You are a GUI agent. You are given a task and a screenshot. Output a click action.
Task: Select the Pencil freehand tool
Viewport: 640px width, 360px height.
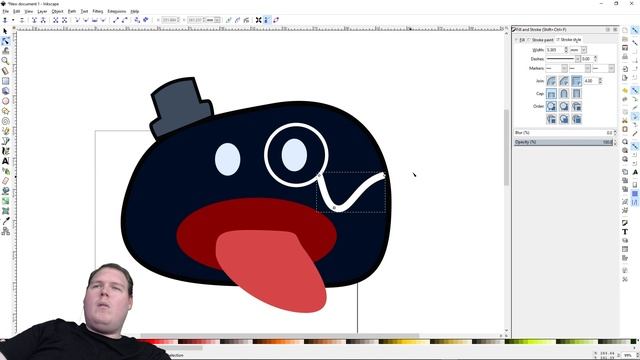(5, 131)
